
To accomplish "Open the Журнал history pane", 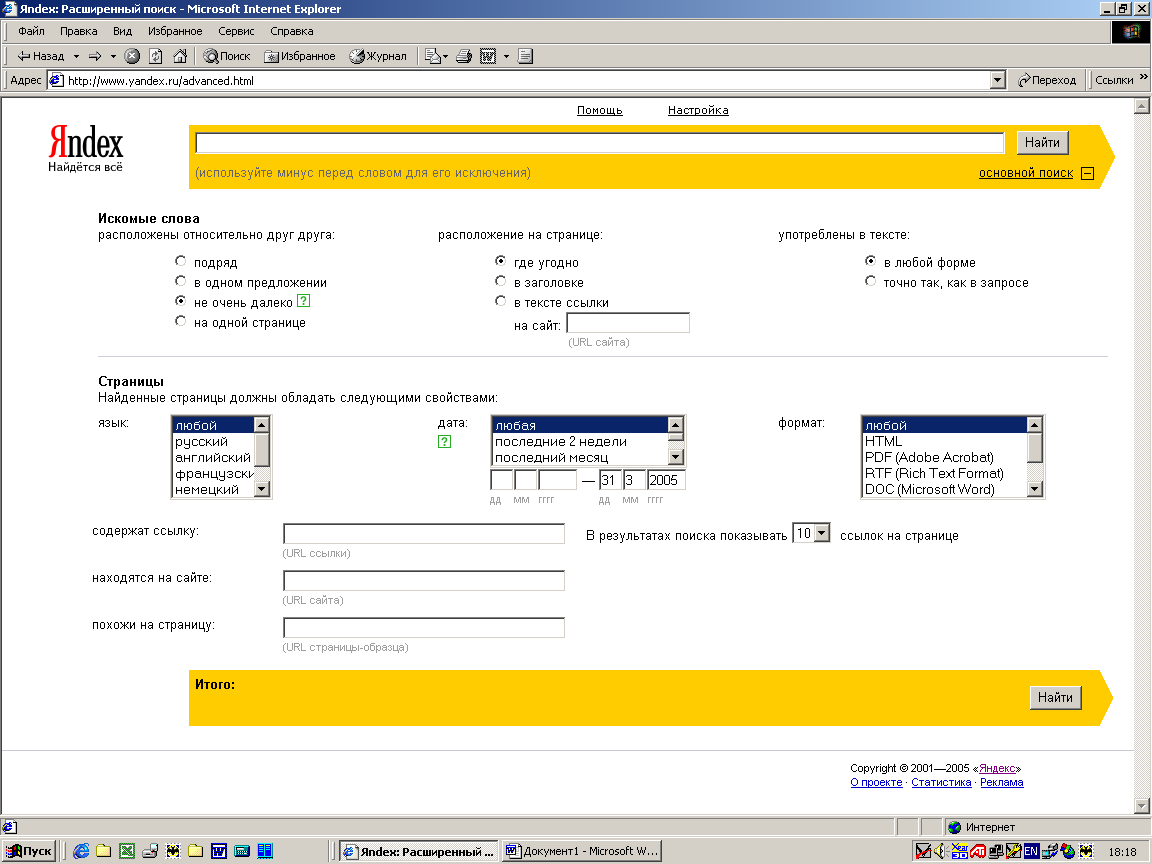I will pos(378,56).
